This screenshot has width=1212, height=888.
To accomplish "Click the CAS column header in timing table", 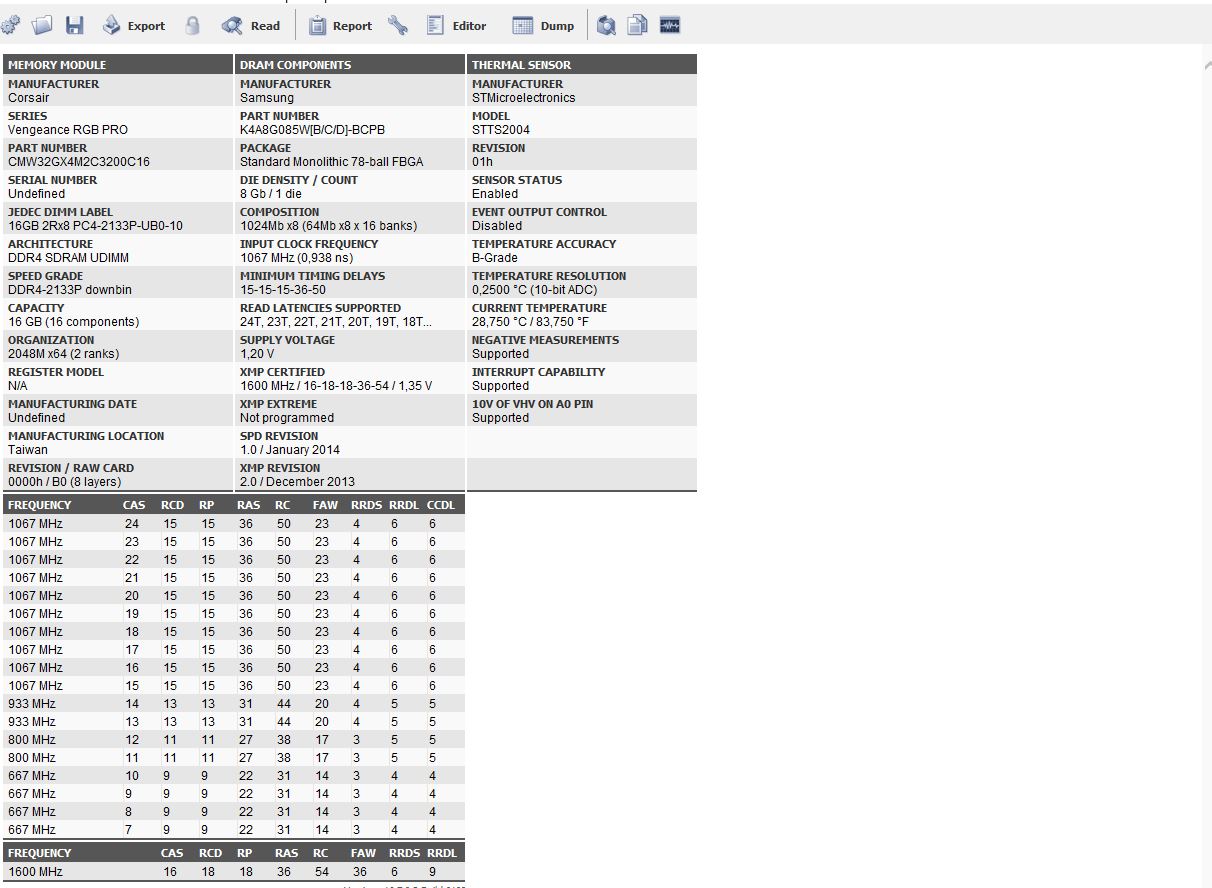I will coord(134,505).
